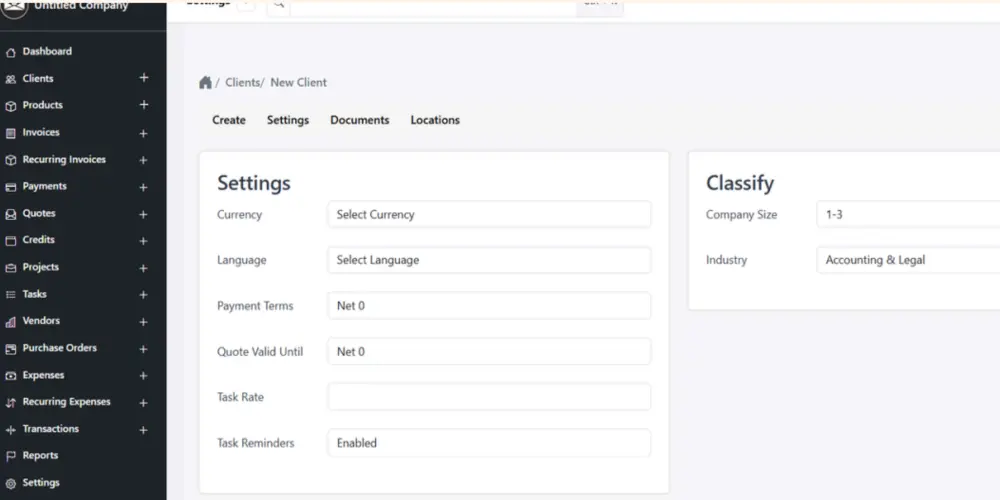Open Purchase Orders from sidebar label
The width and height of the screenshot is (1000, 500).
coord(59,348)
